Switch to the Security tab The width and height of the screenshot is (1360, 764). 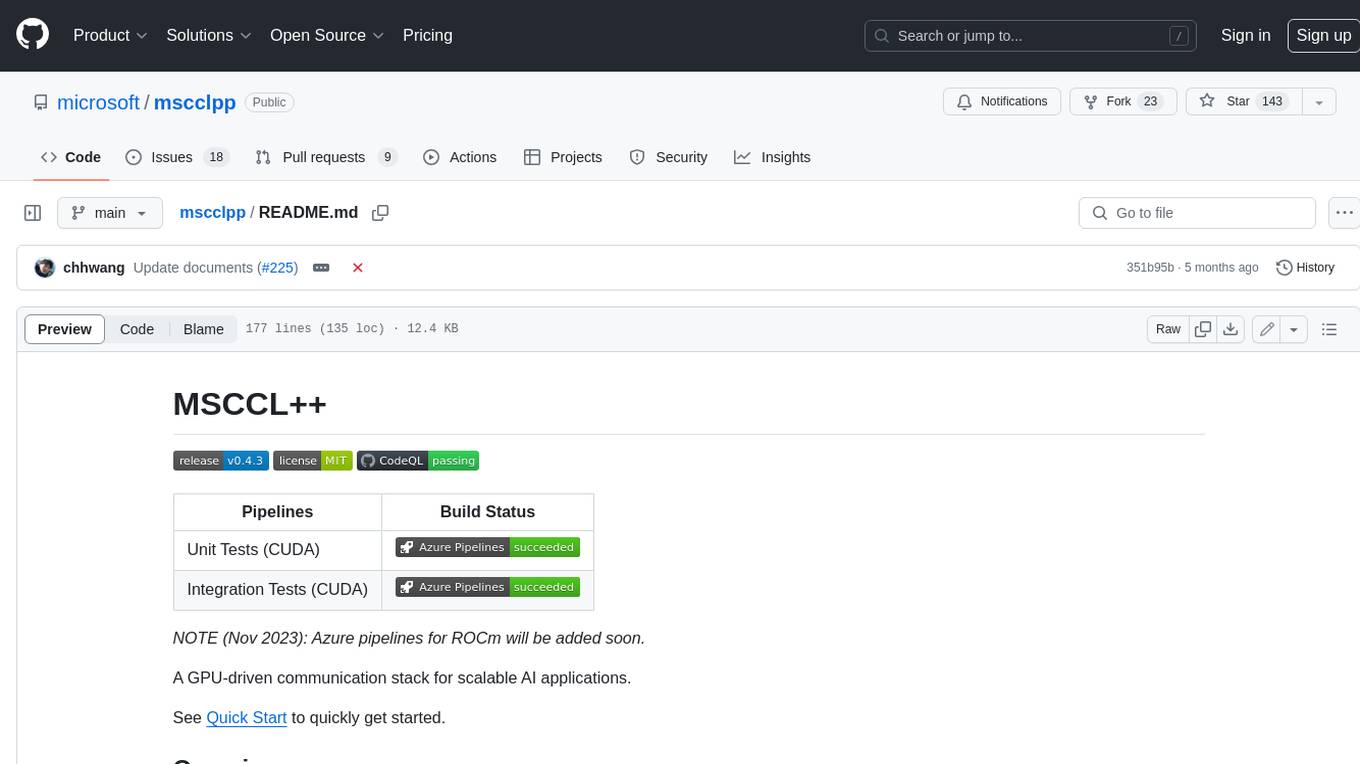click(x=668, y=157)
